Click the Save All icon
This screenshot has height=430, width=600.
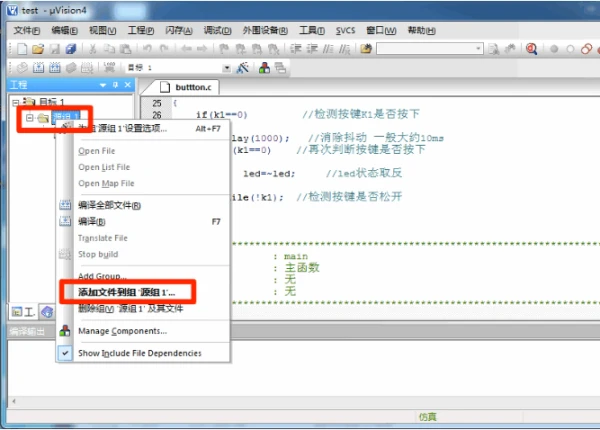click(x=71, y=49)
